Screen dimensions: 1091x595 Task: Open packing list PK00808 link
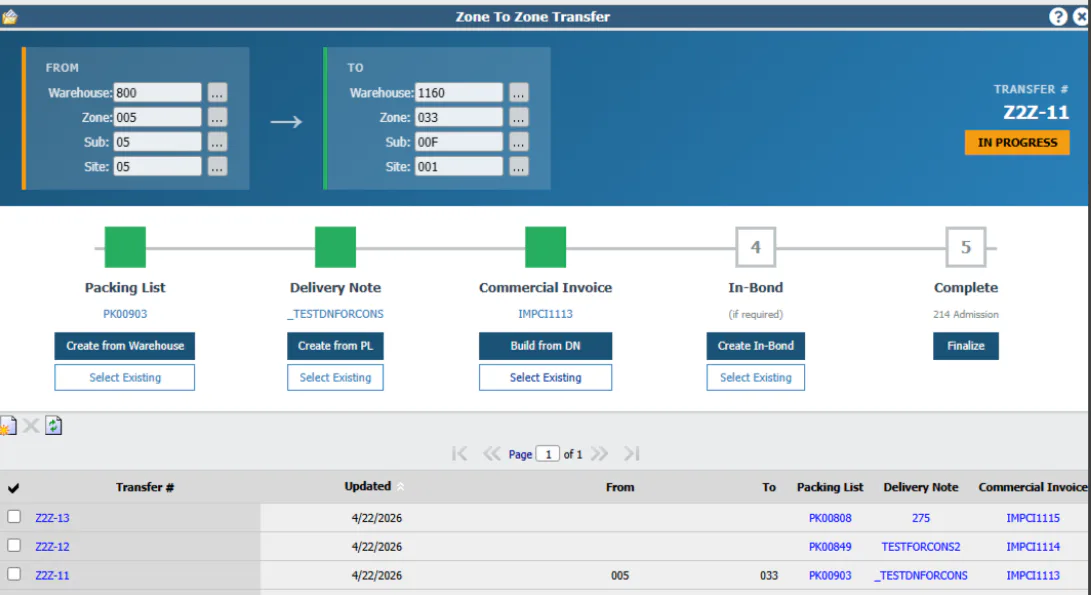tap(830, 518)
